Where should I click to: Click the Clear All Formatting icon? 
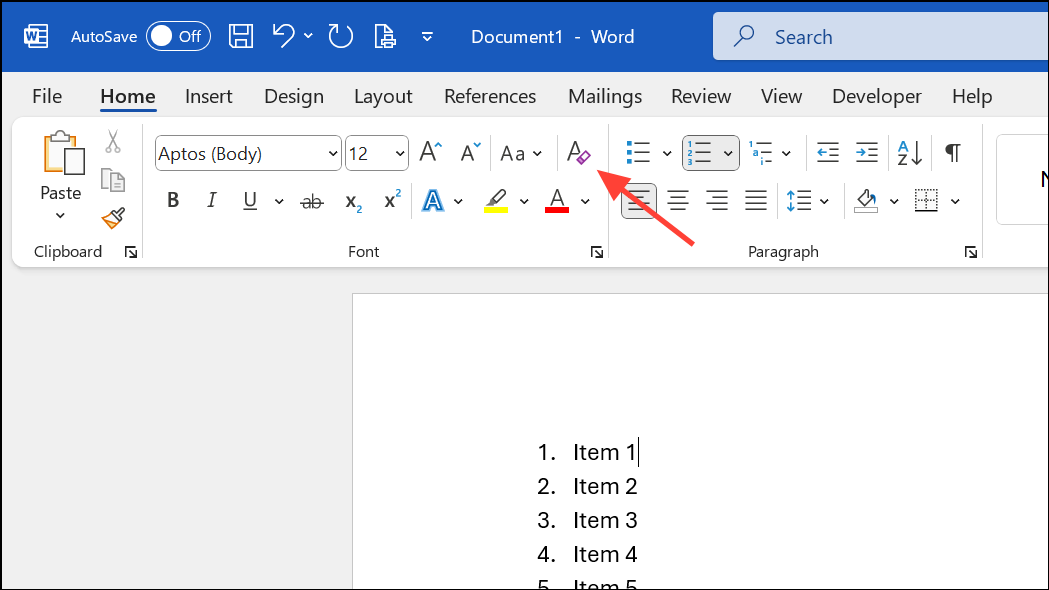pyautogui.click(x=578, y=152)
